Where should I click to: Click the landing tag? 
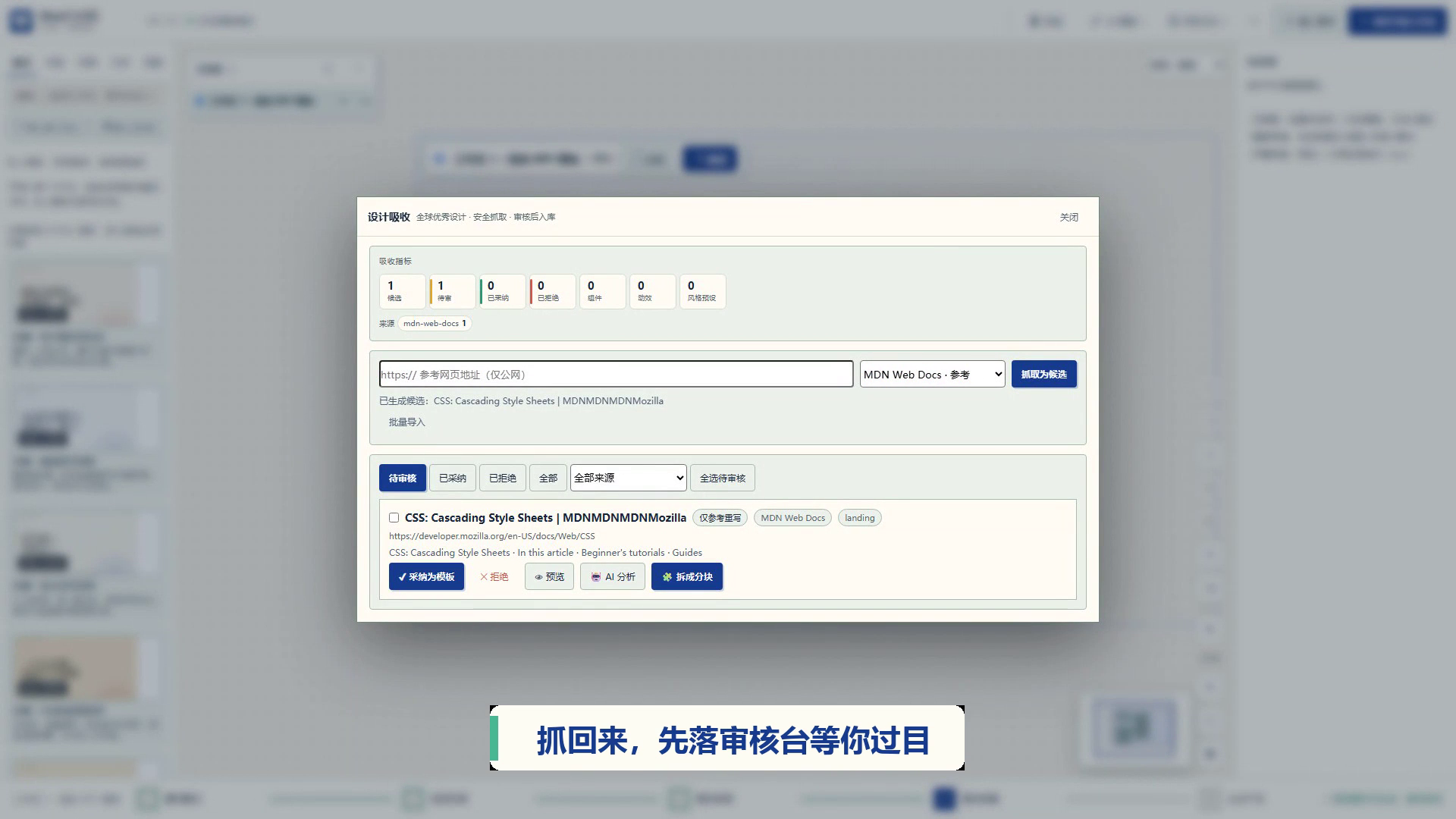click(859, 518)
